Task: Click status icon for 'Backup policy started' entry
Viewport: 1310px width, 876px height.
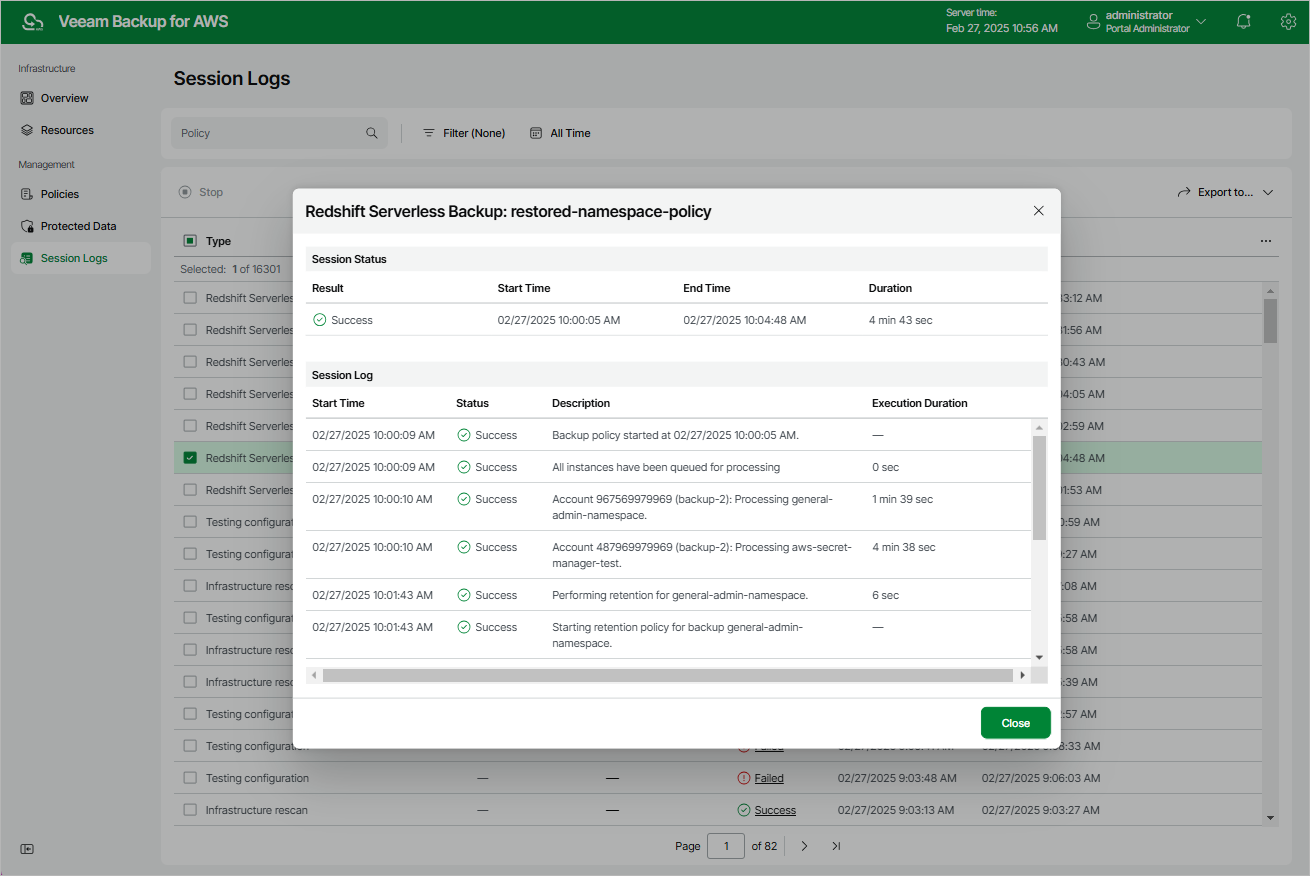Action: click(x=464, y=435)
